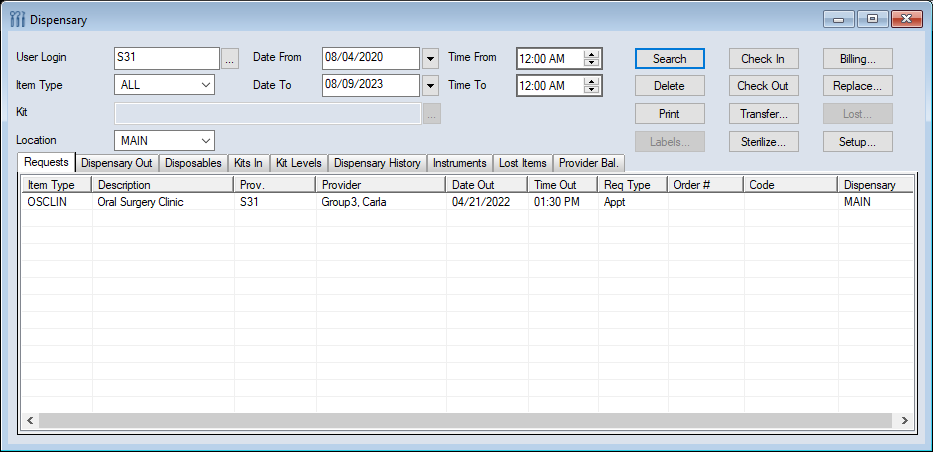Image resolution: width=933 pixels, height=452 pixels.
Task: Click the Billing button
Action: (x=857, y=59)
